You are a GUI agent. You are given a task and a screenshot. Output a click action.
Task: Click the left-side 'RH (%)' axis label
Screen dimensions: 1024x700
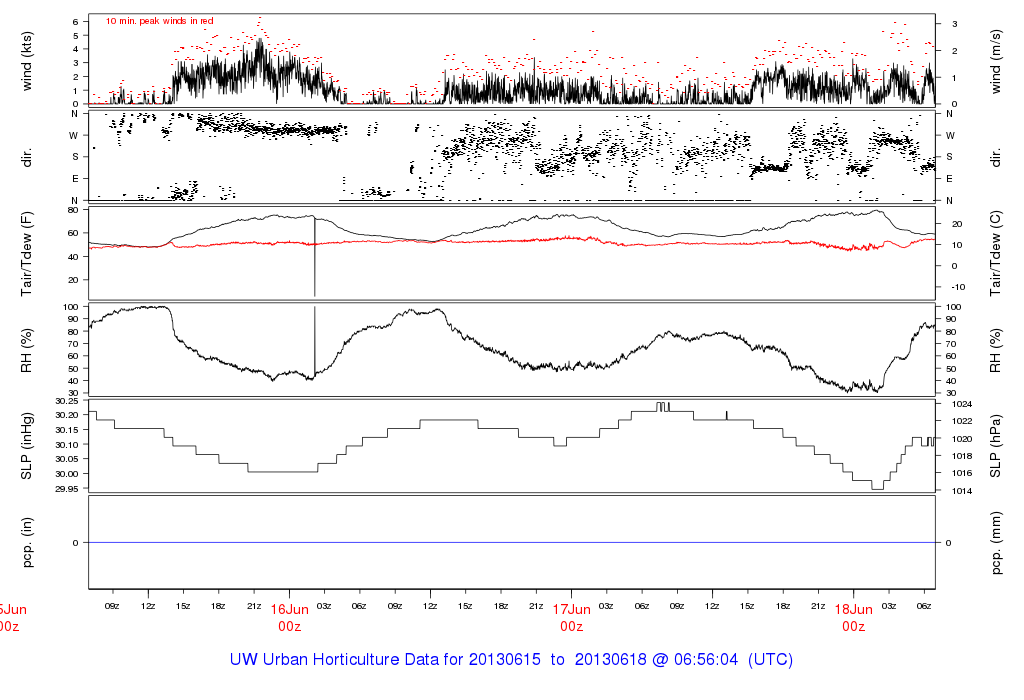[x=28, y=350]
